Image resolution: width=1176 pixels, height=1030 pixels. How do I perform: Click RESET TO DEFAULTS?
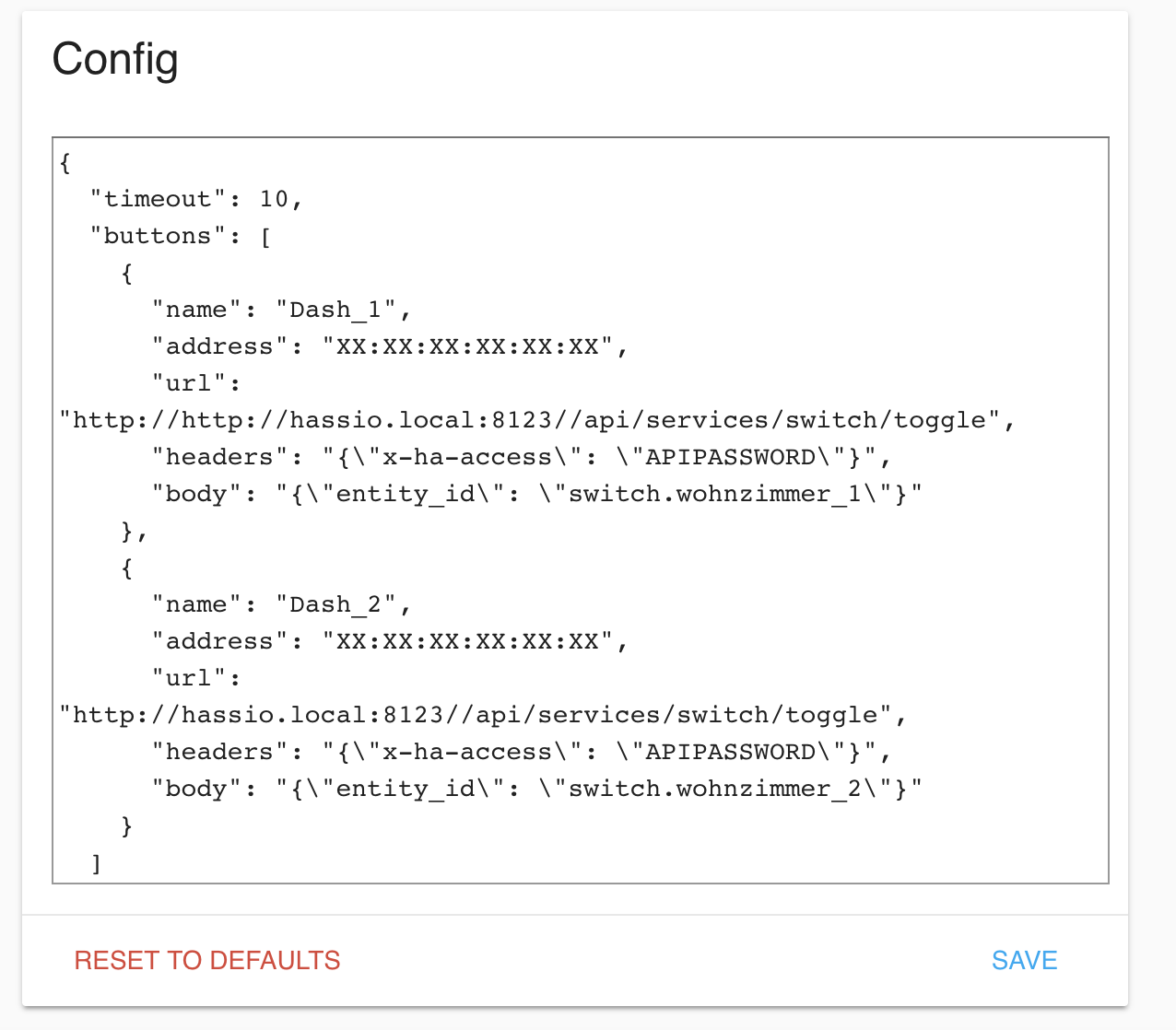click(207, 960)
